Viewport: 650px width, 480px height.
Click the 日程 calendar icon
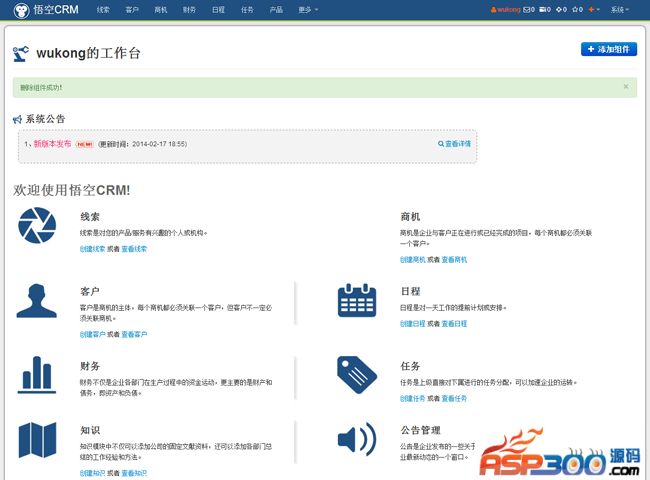pos(356,300)
